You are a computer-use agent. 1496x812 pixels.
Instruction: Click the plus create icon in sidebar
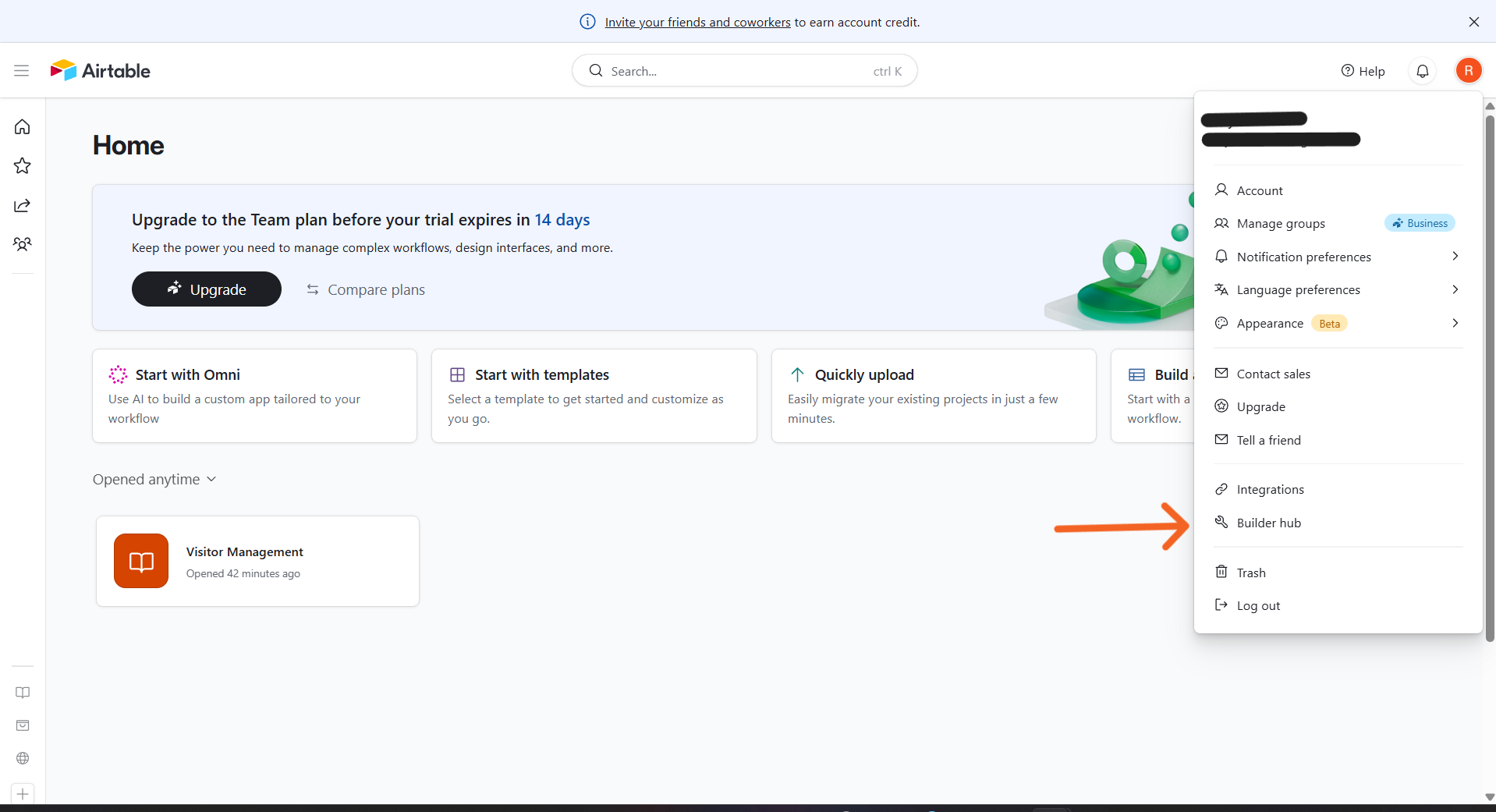click(23, 794)
